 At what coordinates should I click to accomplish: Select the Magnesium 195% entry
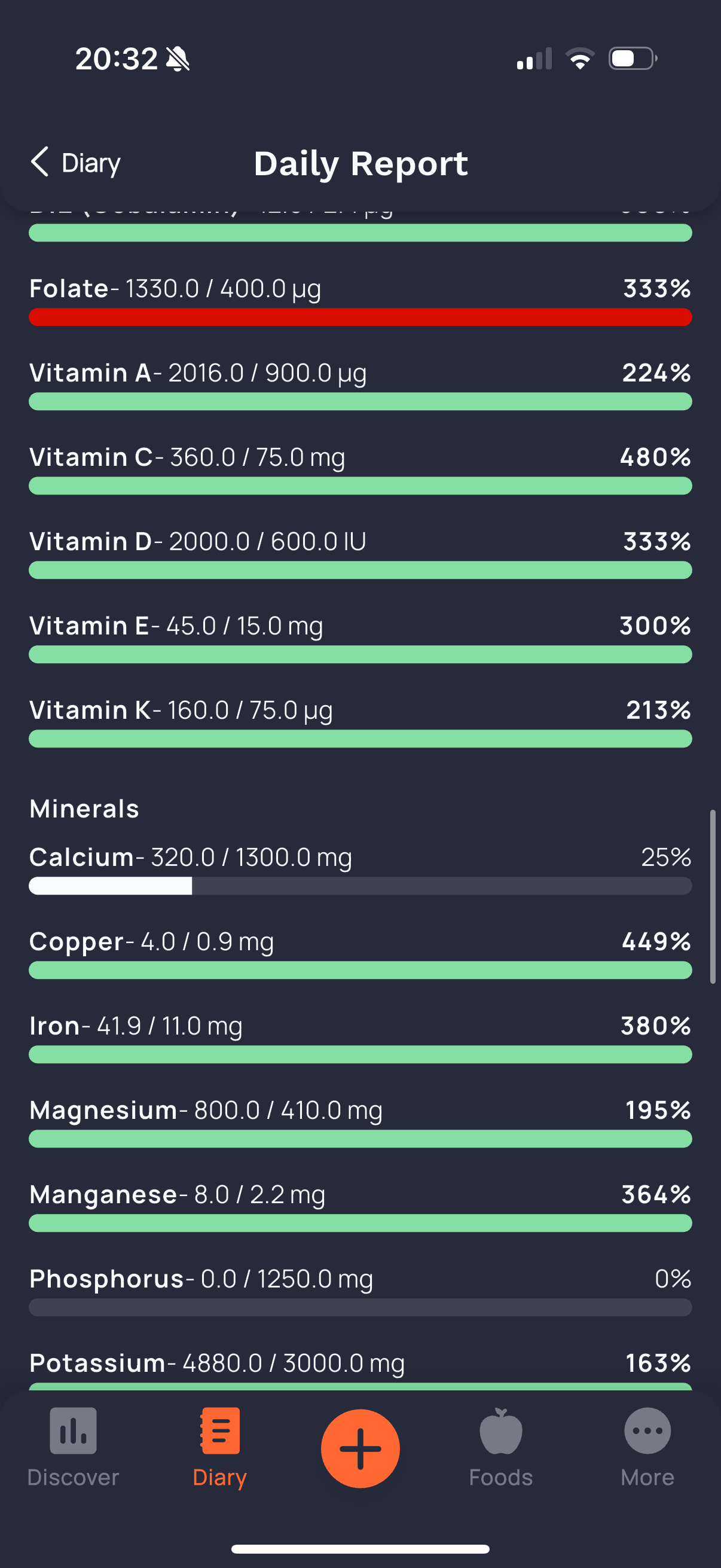click(360, 1122)
